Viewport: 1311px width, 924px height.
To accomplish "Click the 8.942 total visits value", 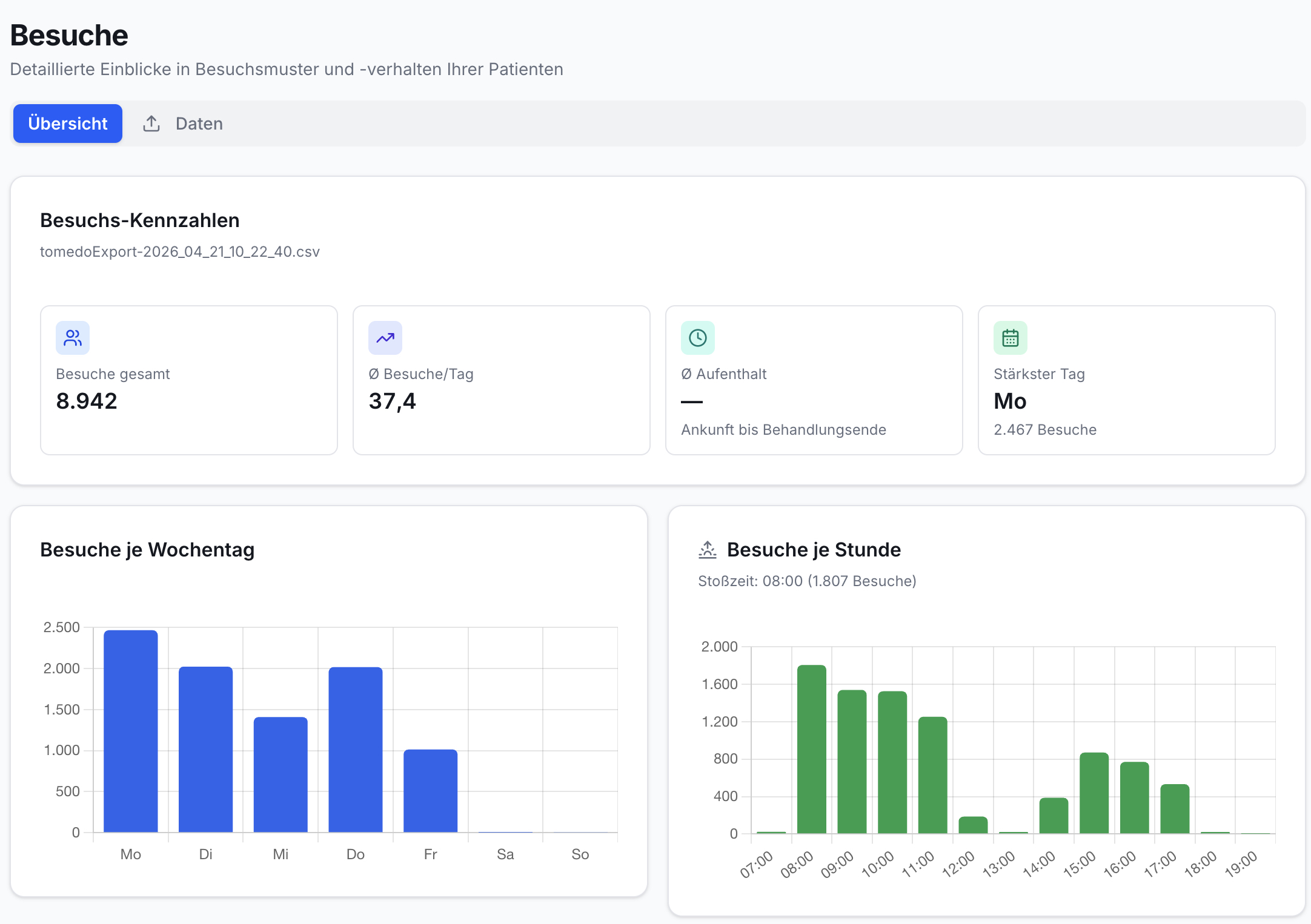I will [x=87, y=401].
